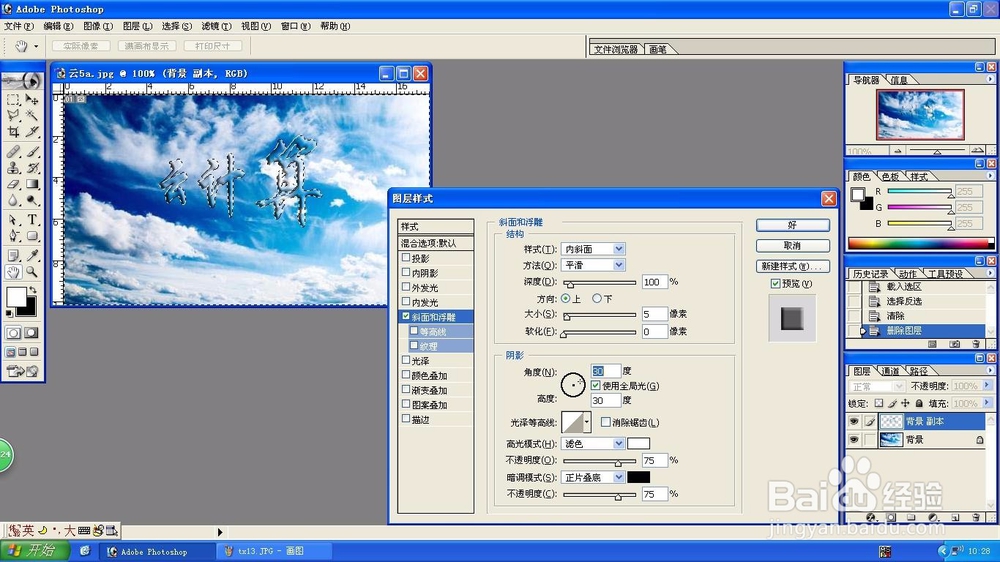
Task: Switch to 色板 tab
Action: pos(890,176)
